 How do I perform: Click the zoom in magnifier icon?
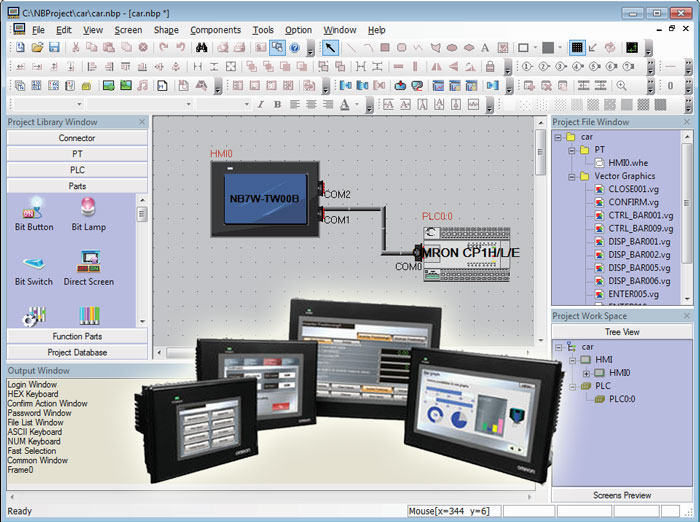(621, 85)
